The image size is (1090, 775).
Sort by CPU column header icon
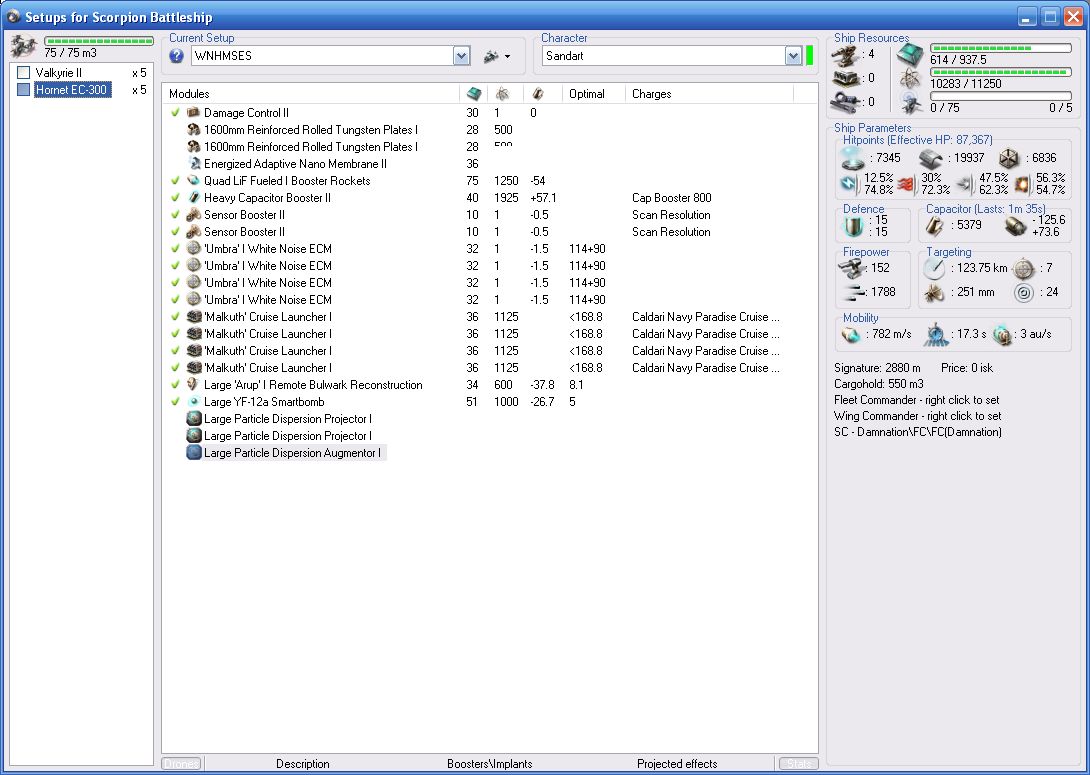pyautogui.click(x=474, y=94)
